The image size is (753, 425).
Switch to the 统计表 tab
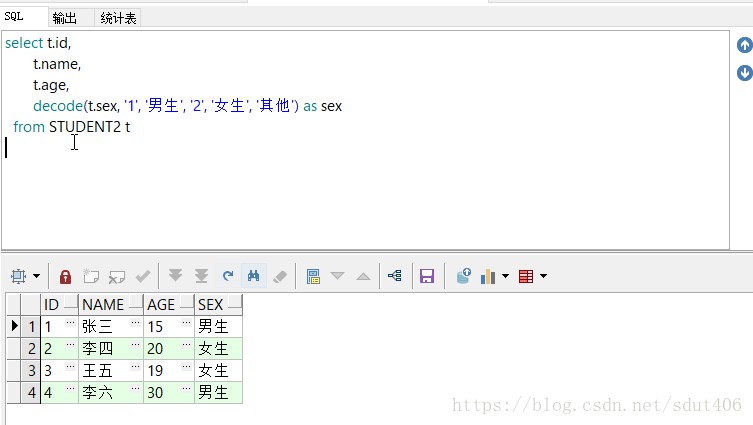coord(119,17)
